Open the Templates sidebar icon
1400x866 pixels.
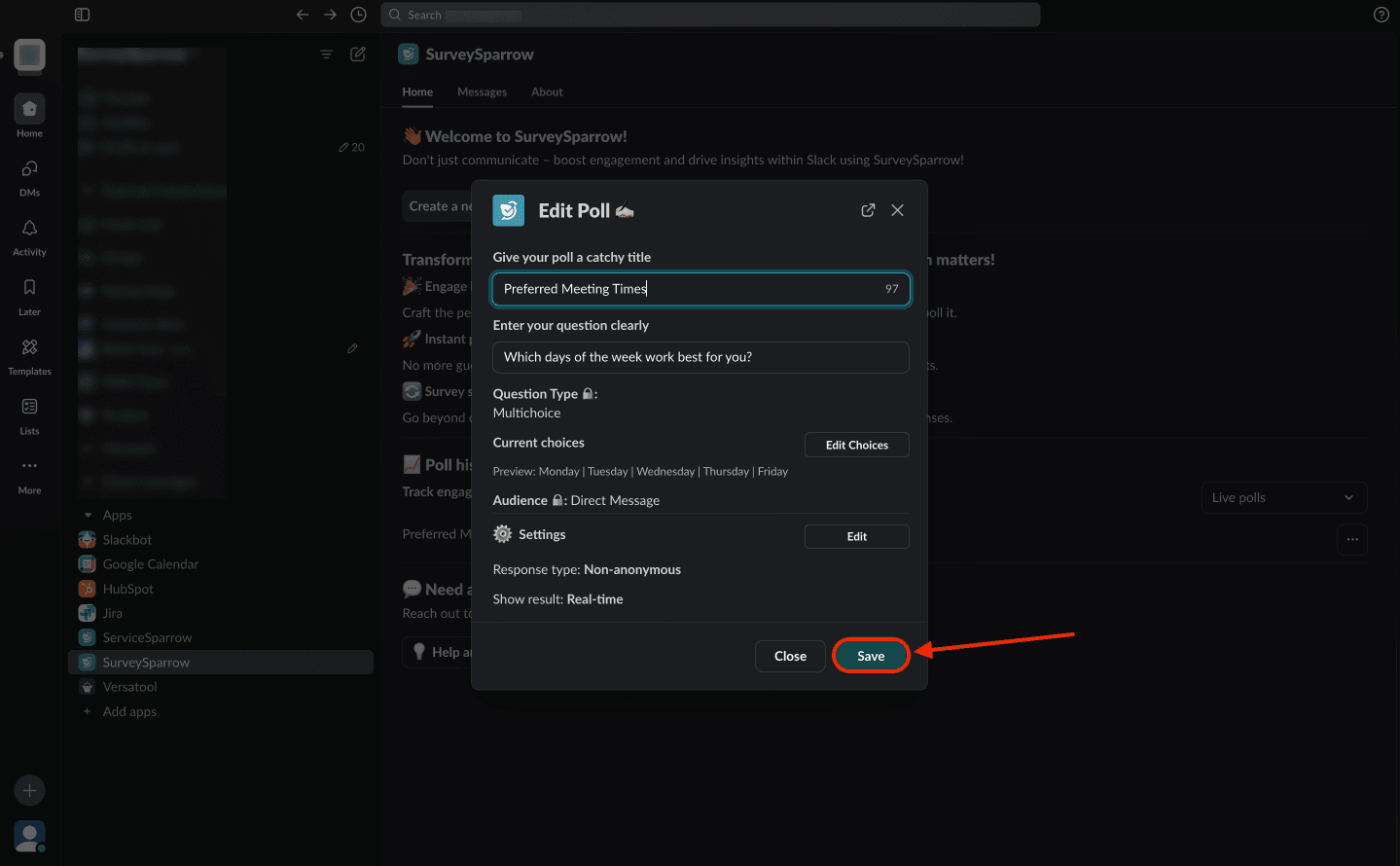pyautogui.click(x=29, y=347)
